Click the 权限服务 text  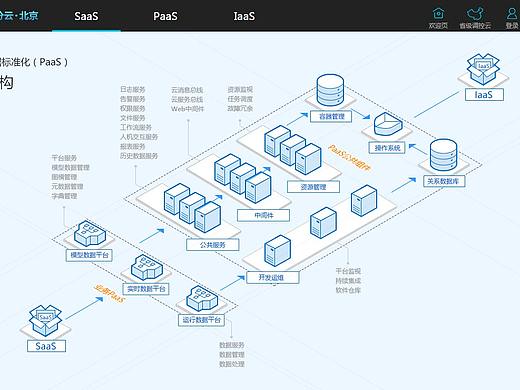coord(133,108)
